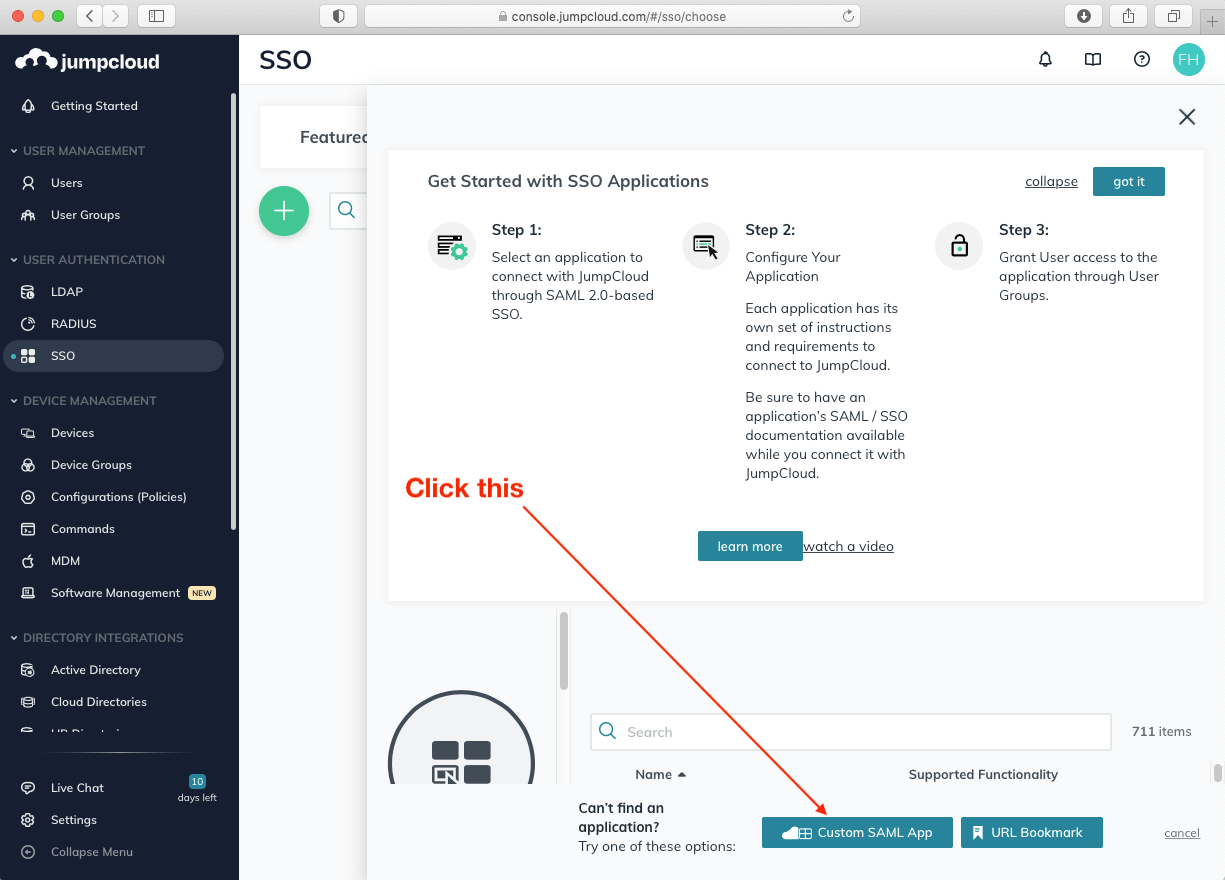This screenshot has height=880, width=1225.
Task: Click Safari back button
Action: point(90,16)
